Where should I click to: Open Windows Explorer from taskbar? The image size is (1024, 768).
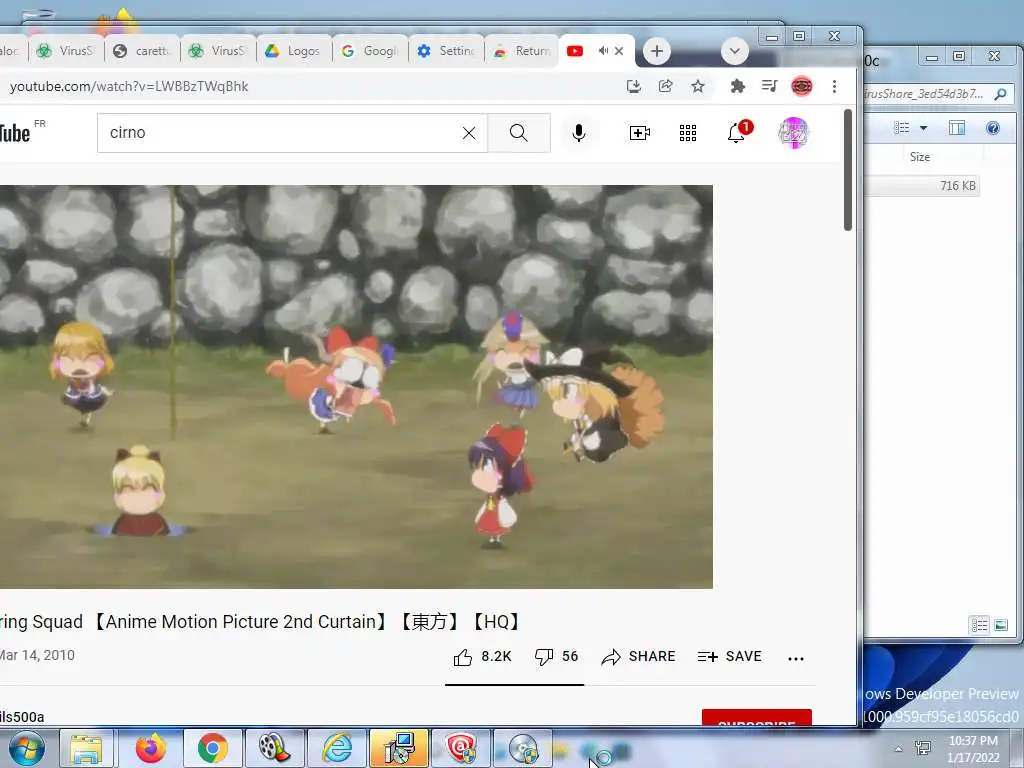[x=87, y=748]
